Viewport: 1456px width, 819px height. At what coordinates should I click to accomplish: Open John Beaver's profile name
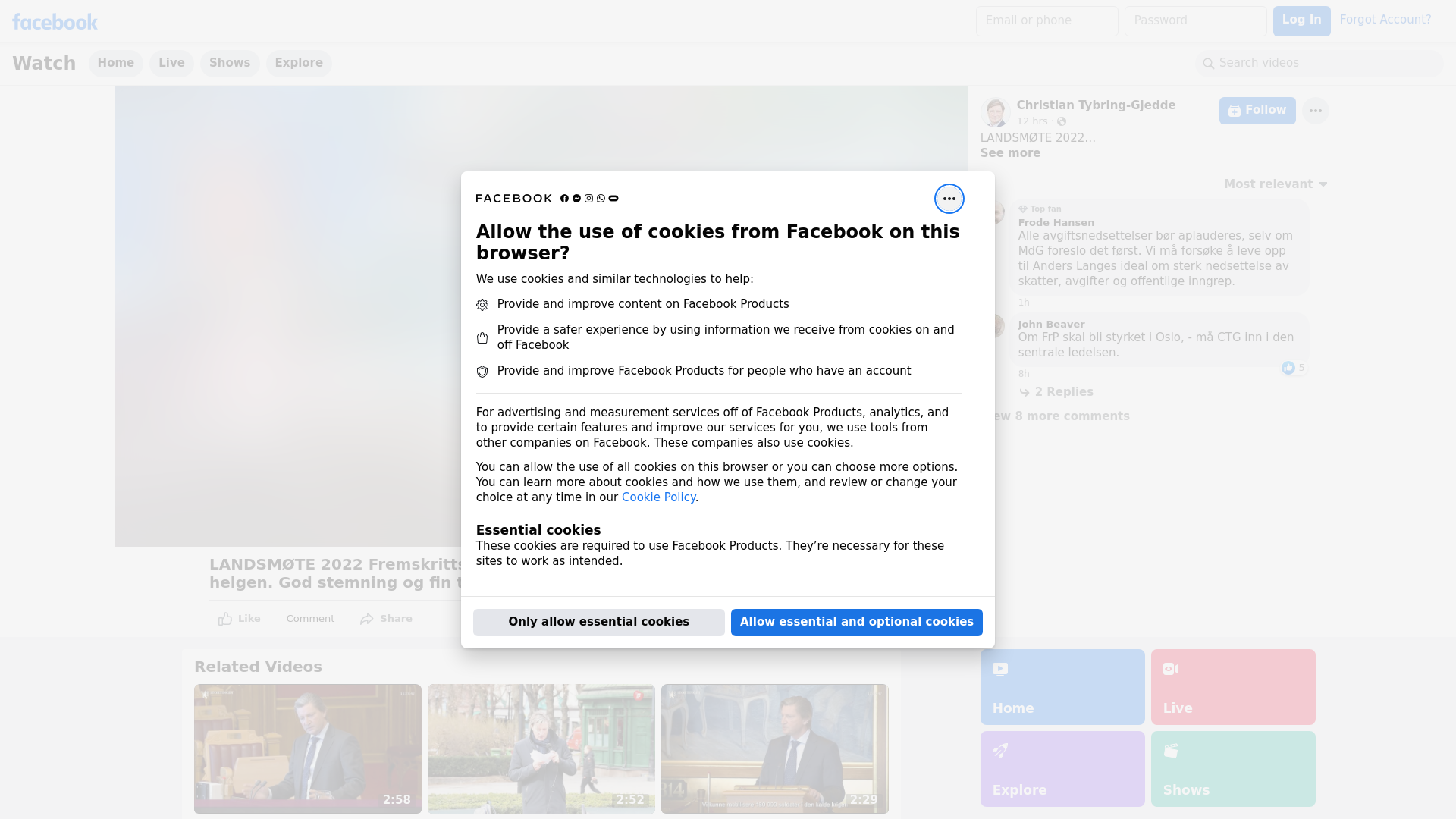pos(1051,325)
